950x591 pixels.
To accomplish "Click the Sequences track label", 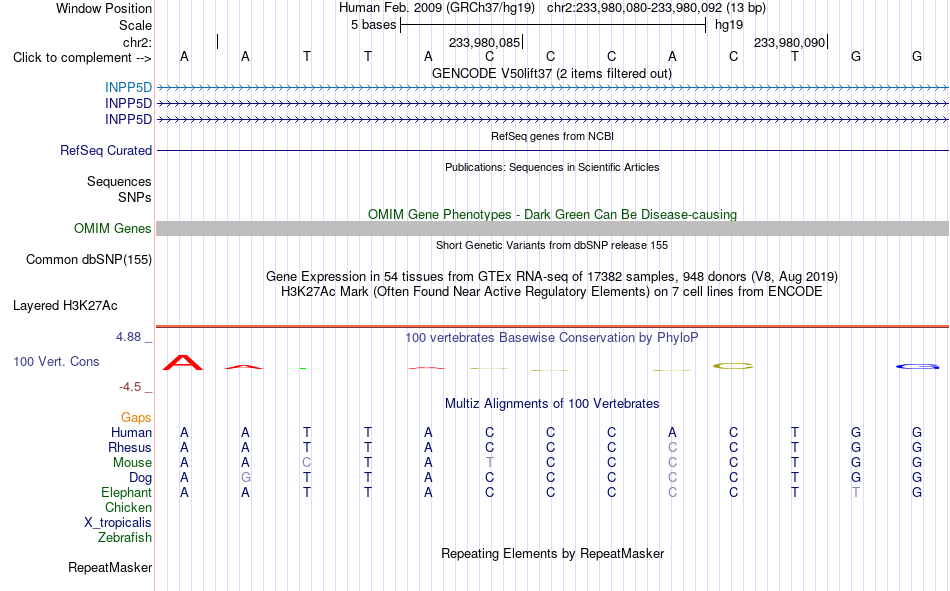I will pos(119,181).
